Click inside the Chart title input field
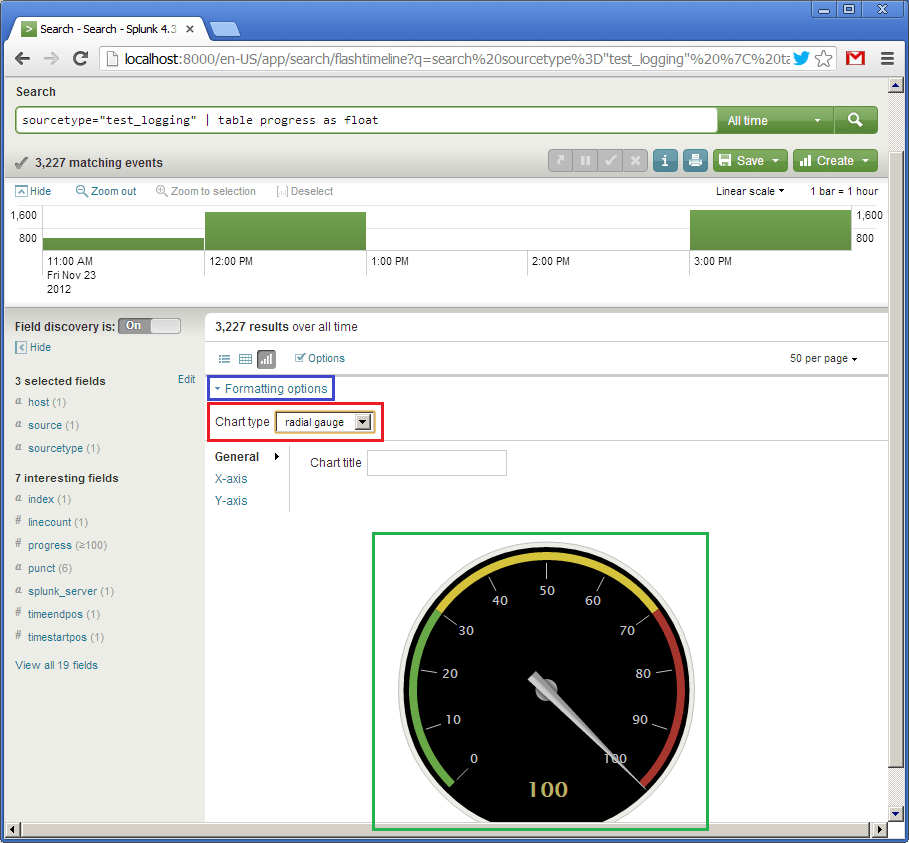The height and width of the screenshot is (843, 909). (x=436, y=462)
